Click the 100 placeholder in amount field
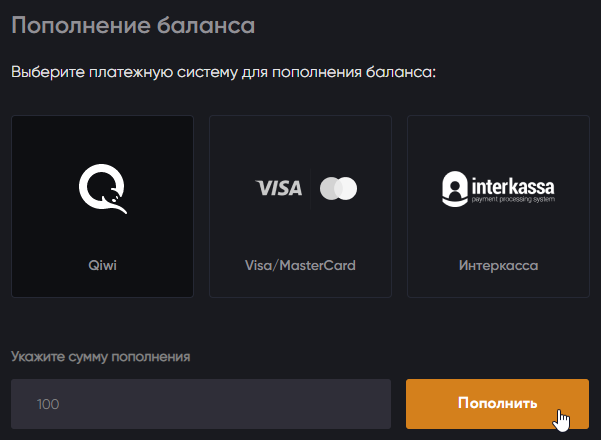Viewport: 601px width, 440px height. [48, 405]
